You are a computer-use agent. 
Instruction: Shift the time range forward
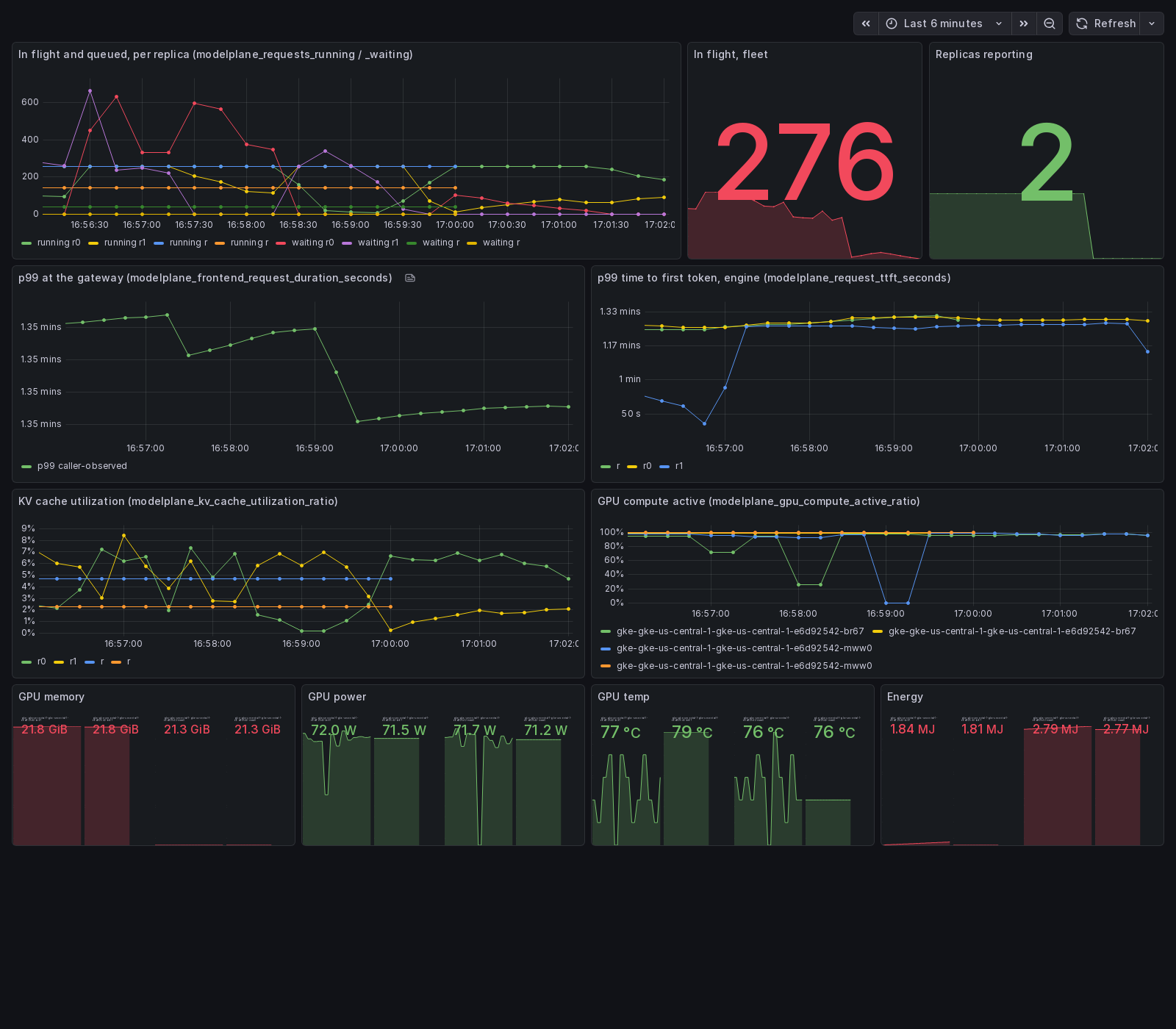point(1024,24)
